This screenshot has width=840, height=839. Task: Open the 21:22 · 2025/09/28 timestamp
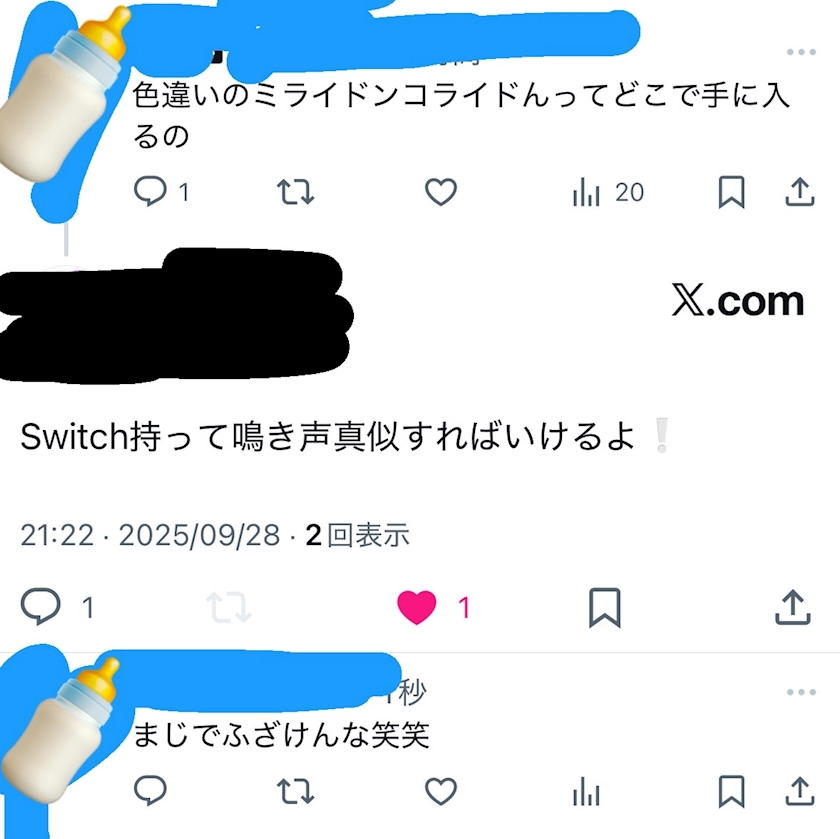[150, 535]
